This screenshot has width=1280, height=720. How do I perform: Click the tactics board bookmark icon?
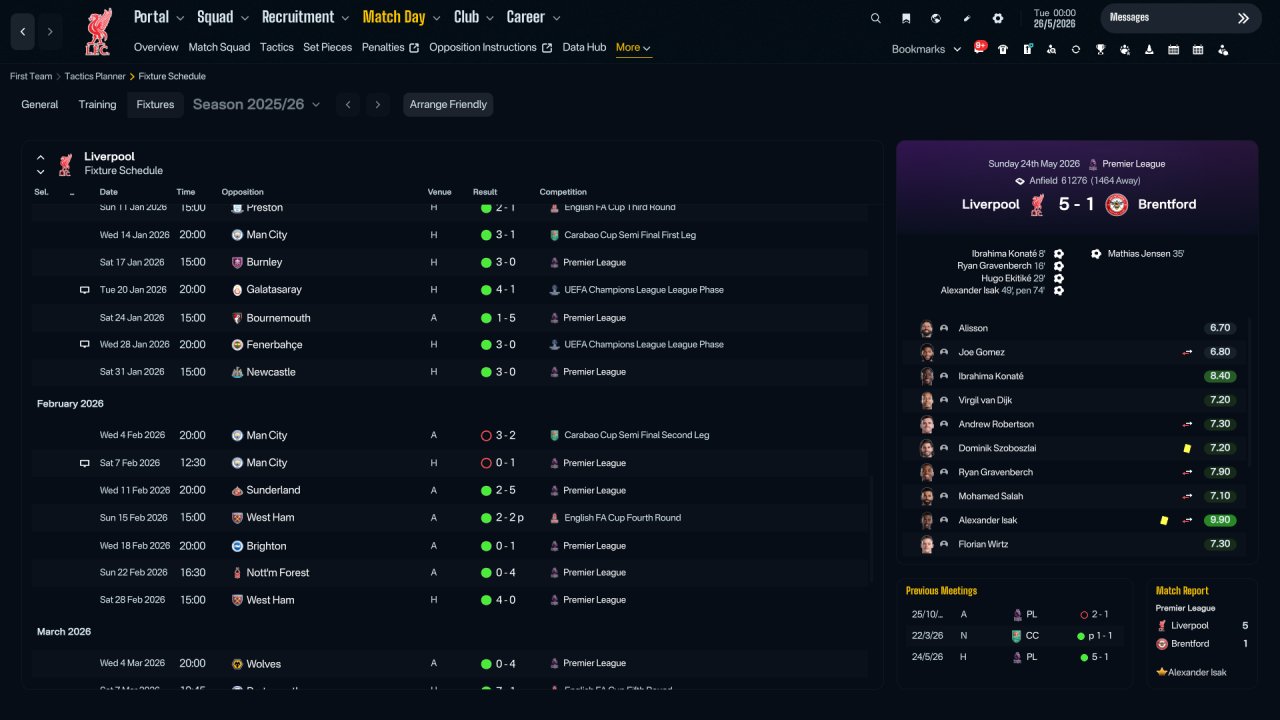point(1027,49)
